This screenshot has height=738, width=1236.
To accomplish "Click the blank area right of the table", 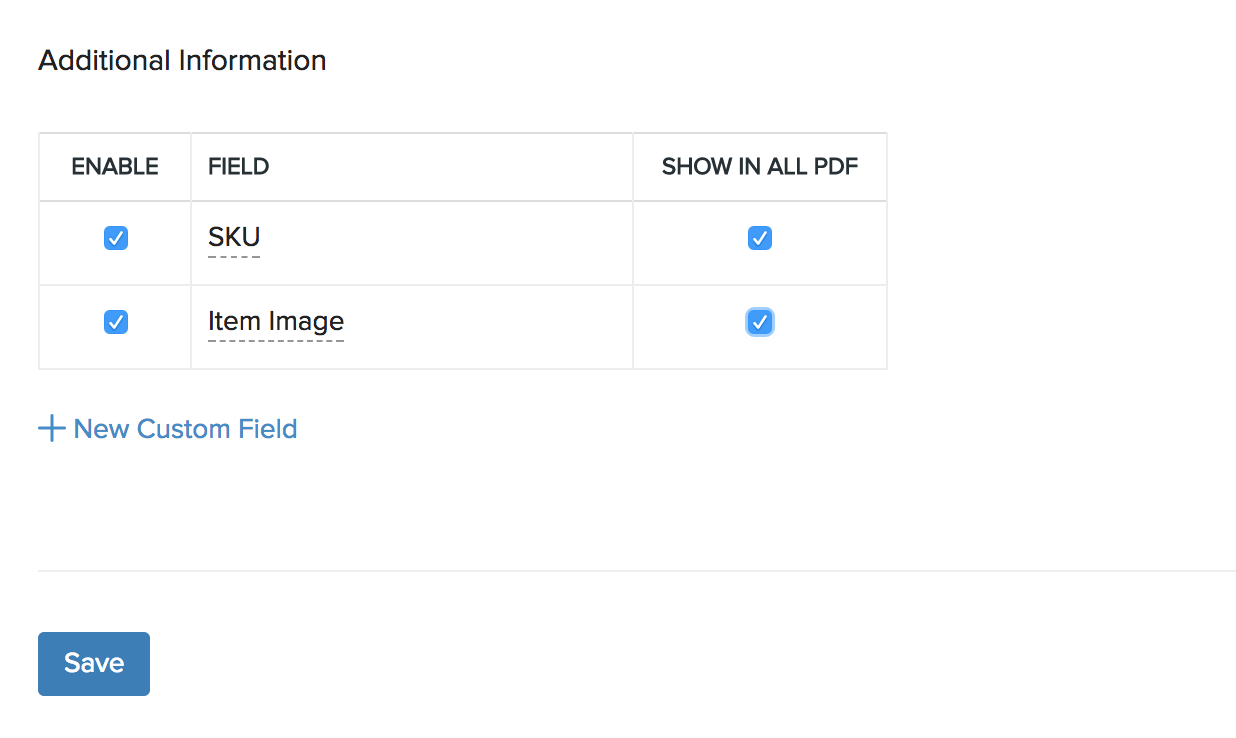I will pyautogui.click(x=1050, y=250).
